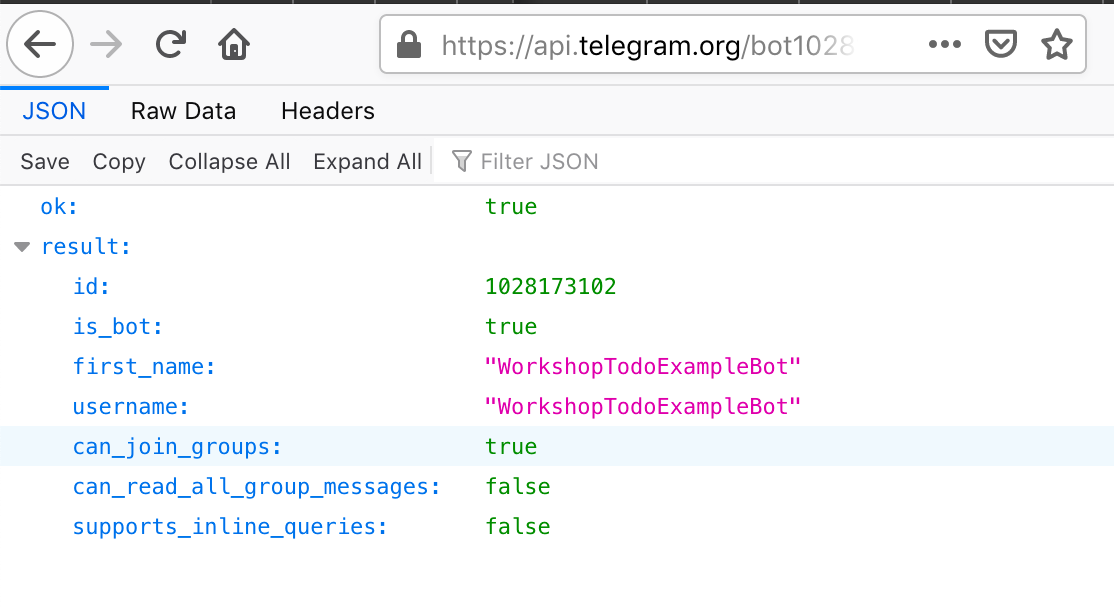Bookmark this page with the star icon
Image resolution: width=1114 pixels, height=608 pixels.
1056,45
